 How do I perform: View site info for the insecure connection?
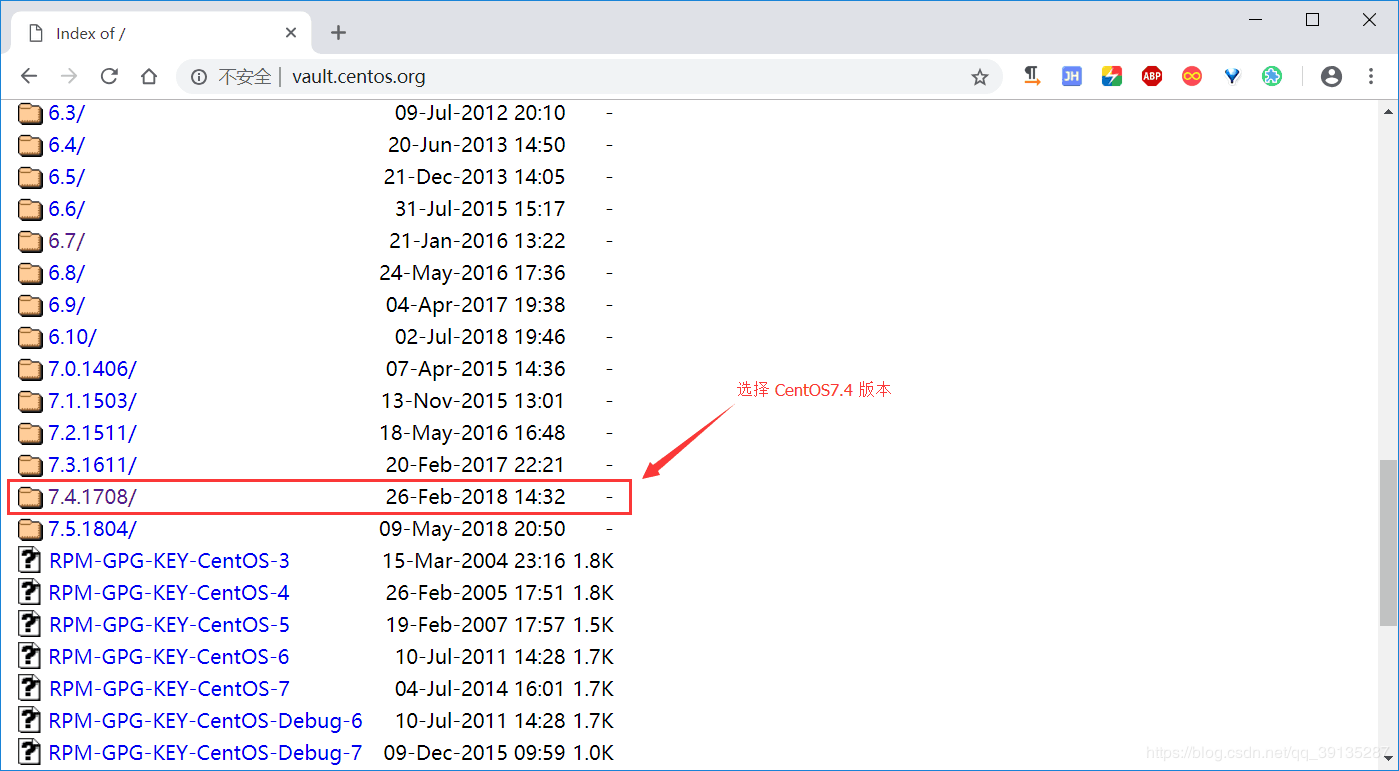pos(199,77)
